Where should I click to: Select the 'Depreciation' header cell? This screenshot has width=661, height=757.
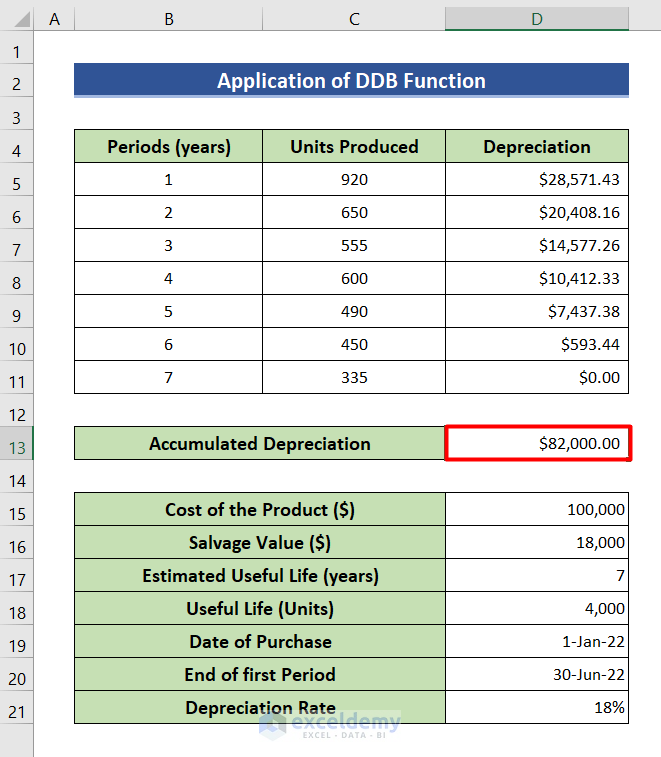[x=537, y=147]
